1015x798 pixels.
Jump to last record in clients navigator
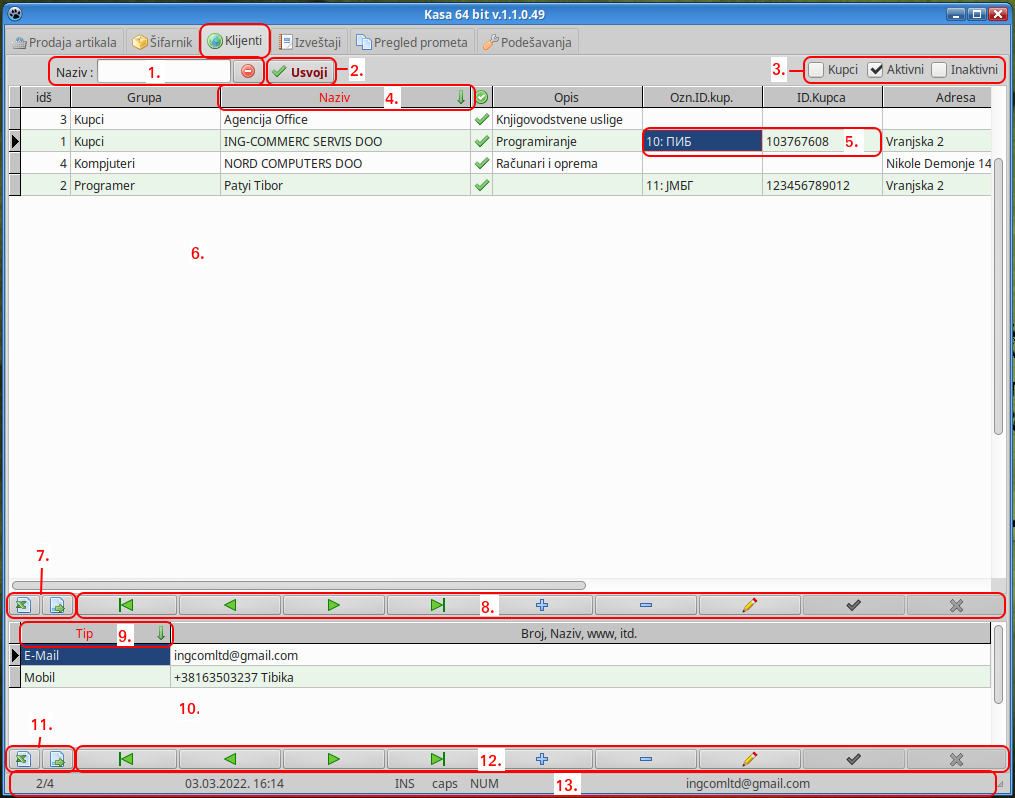click(437, 605)
